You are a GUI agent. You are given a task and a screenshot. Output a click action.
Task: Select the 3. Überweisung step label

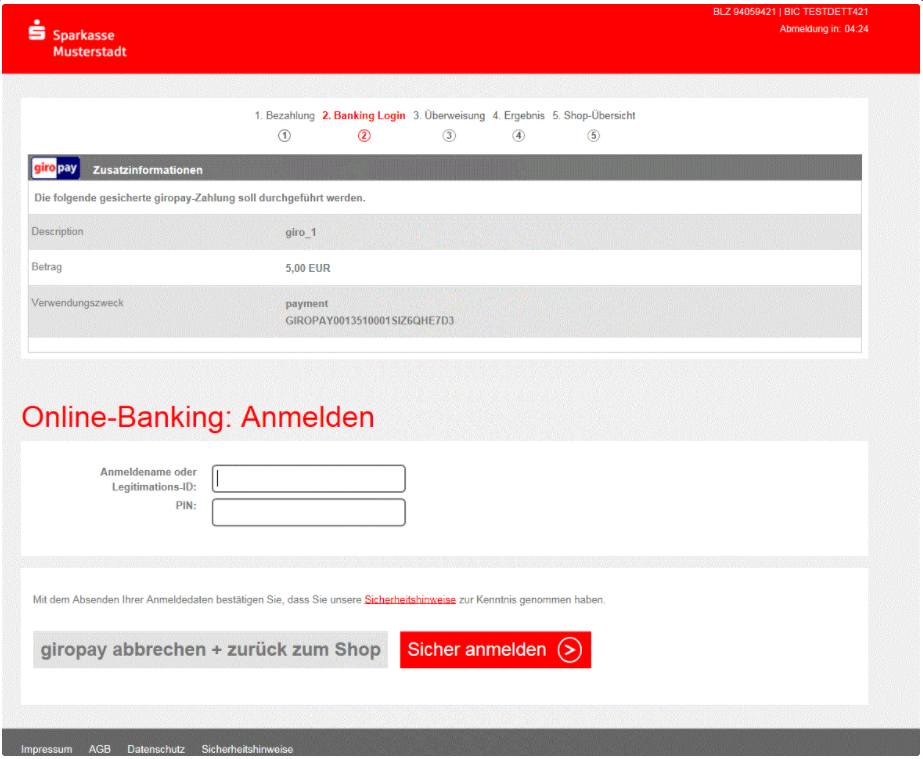click(x=449, y=115)
